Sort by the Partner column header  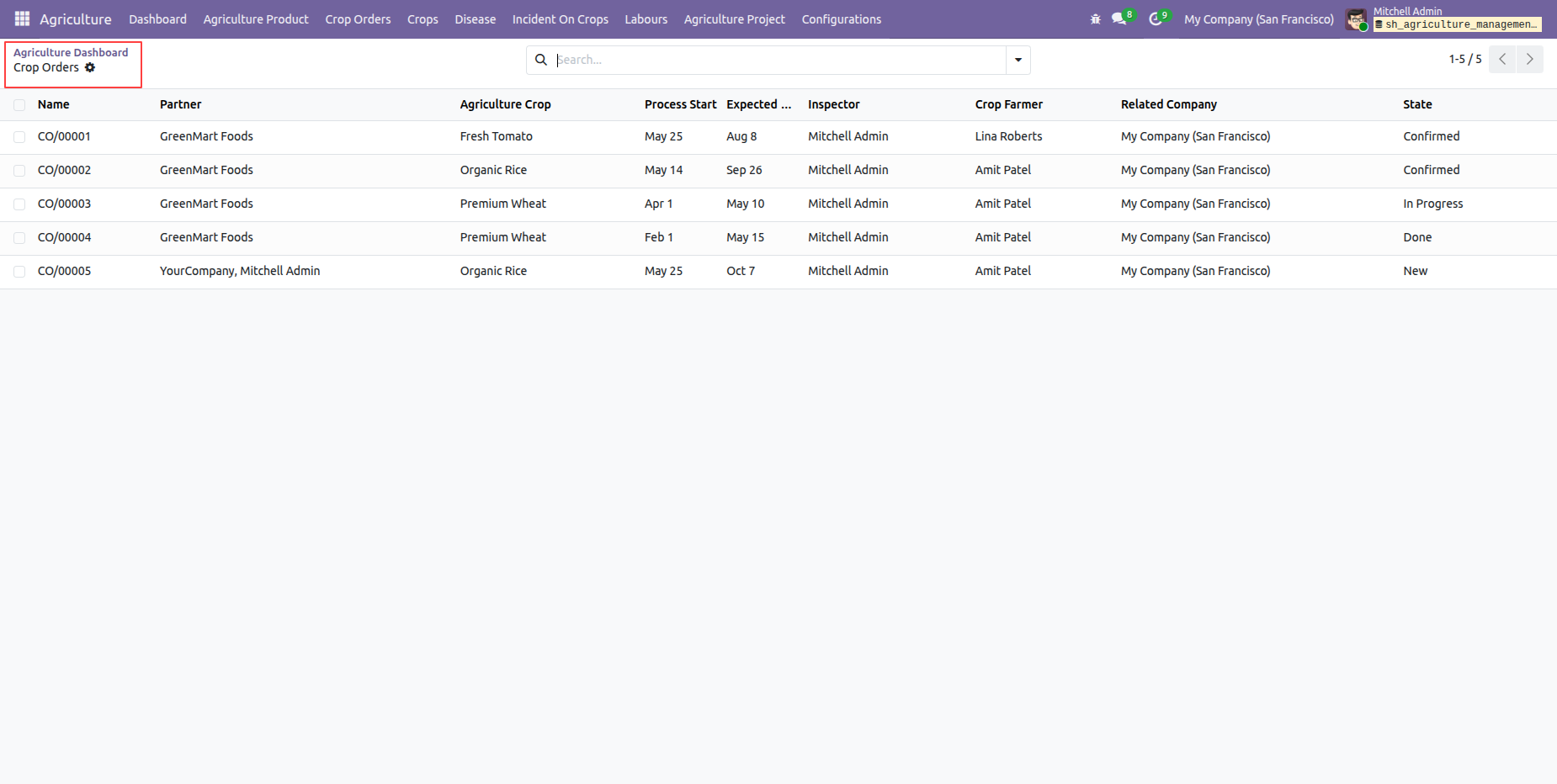(x=181, y=104)
